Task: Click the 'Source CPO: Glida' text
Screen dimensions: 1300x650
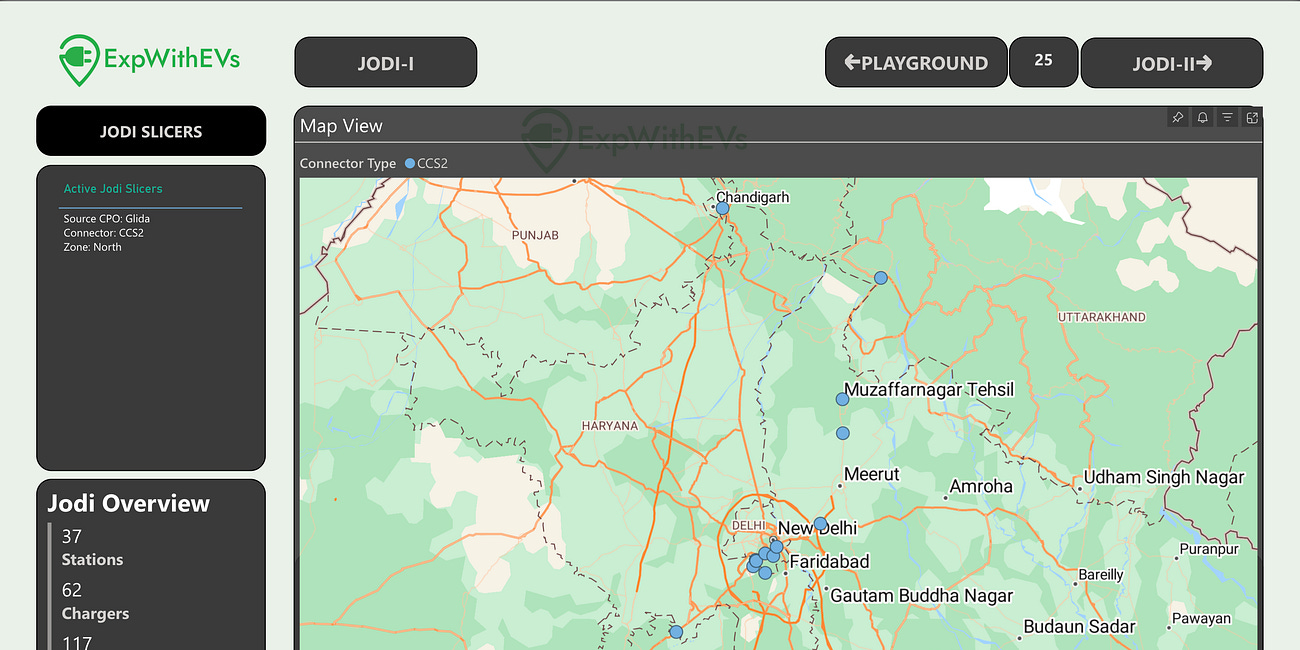Action: click(107, 219)
